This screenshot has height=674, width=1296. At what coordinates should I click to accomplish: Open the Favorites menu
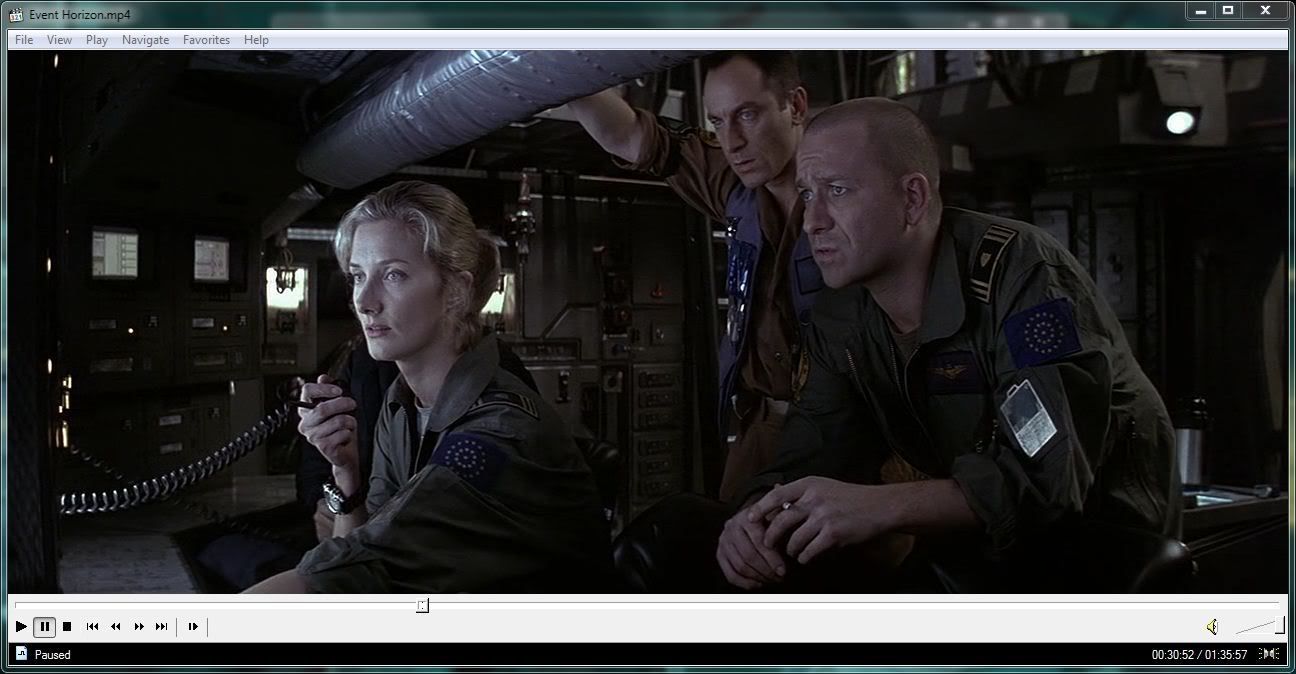point(206,40)
